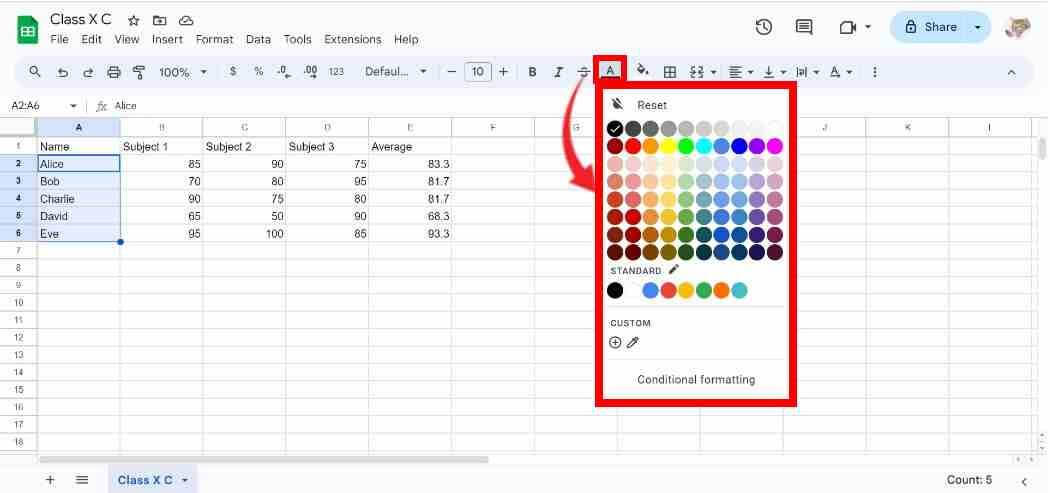Print the spreadsheet
Viewport: 1050px width, 493px height.
click(x=114, y=72)
